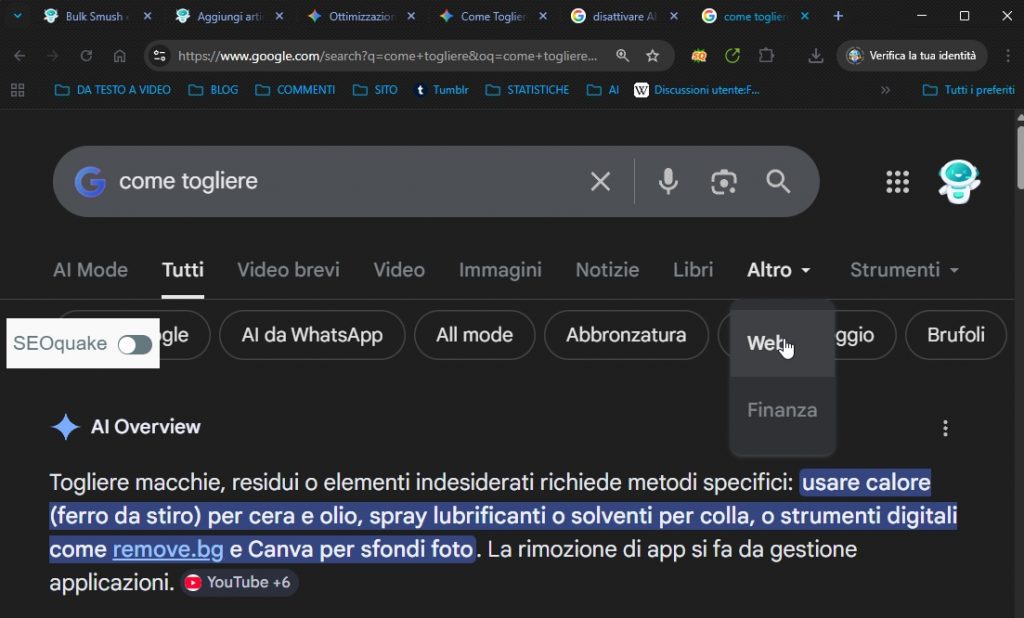Open the extensions puzzle icon

(767, 56)
